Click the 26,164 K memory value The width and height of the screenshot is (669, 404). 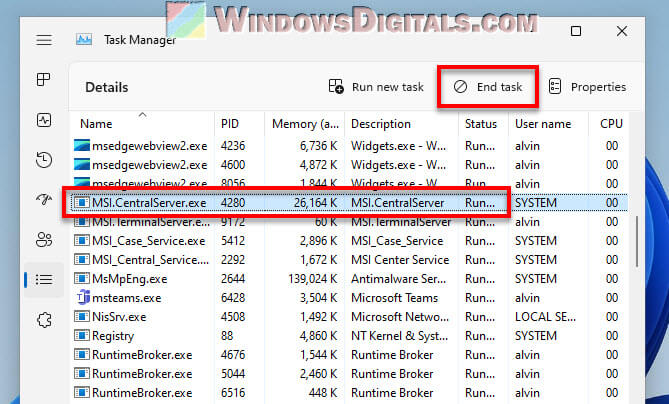(x=316, y=203)
